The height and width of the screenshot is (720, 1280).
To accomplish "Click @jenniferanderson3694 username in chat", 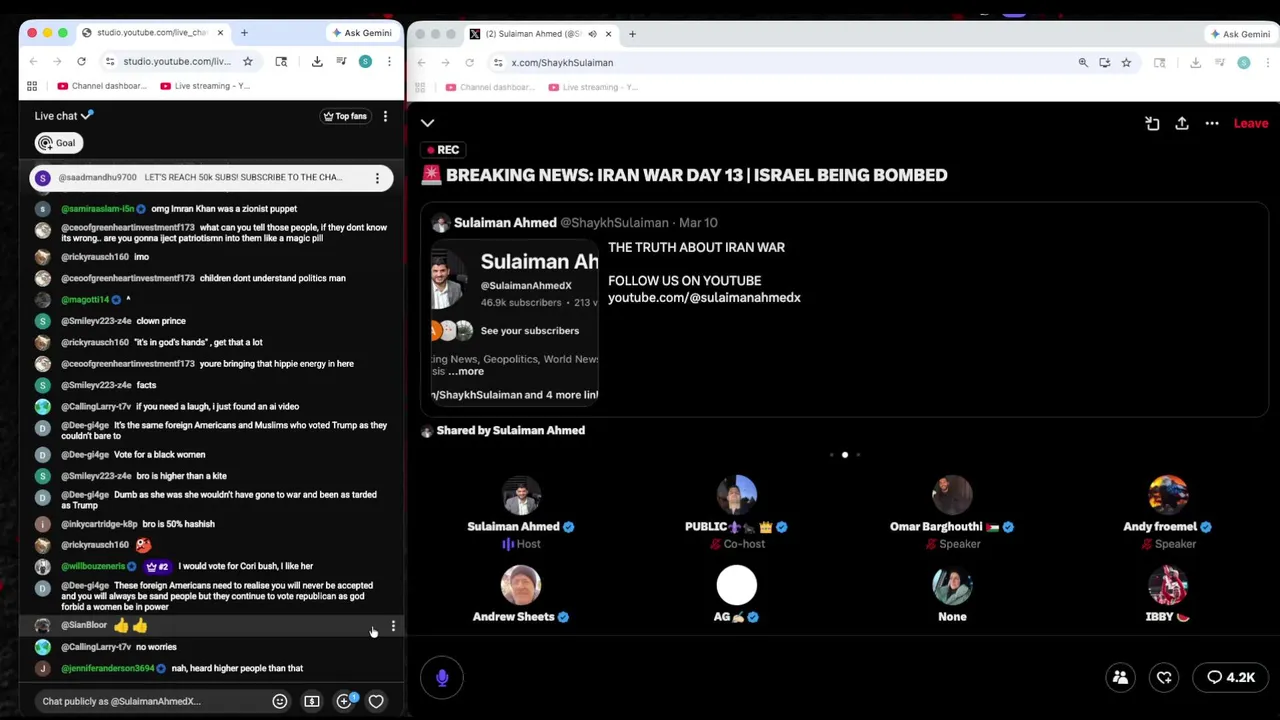I will pyautogui.click(x=108, y=668).
